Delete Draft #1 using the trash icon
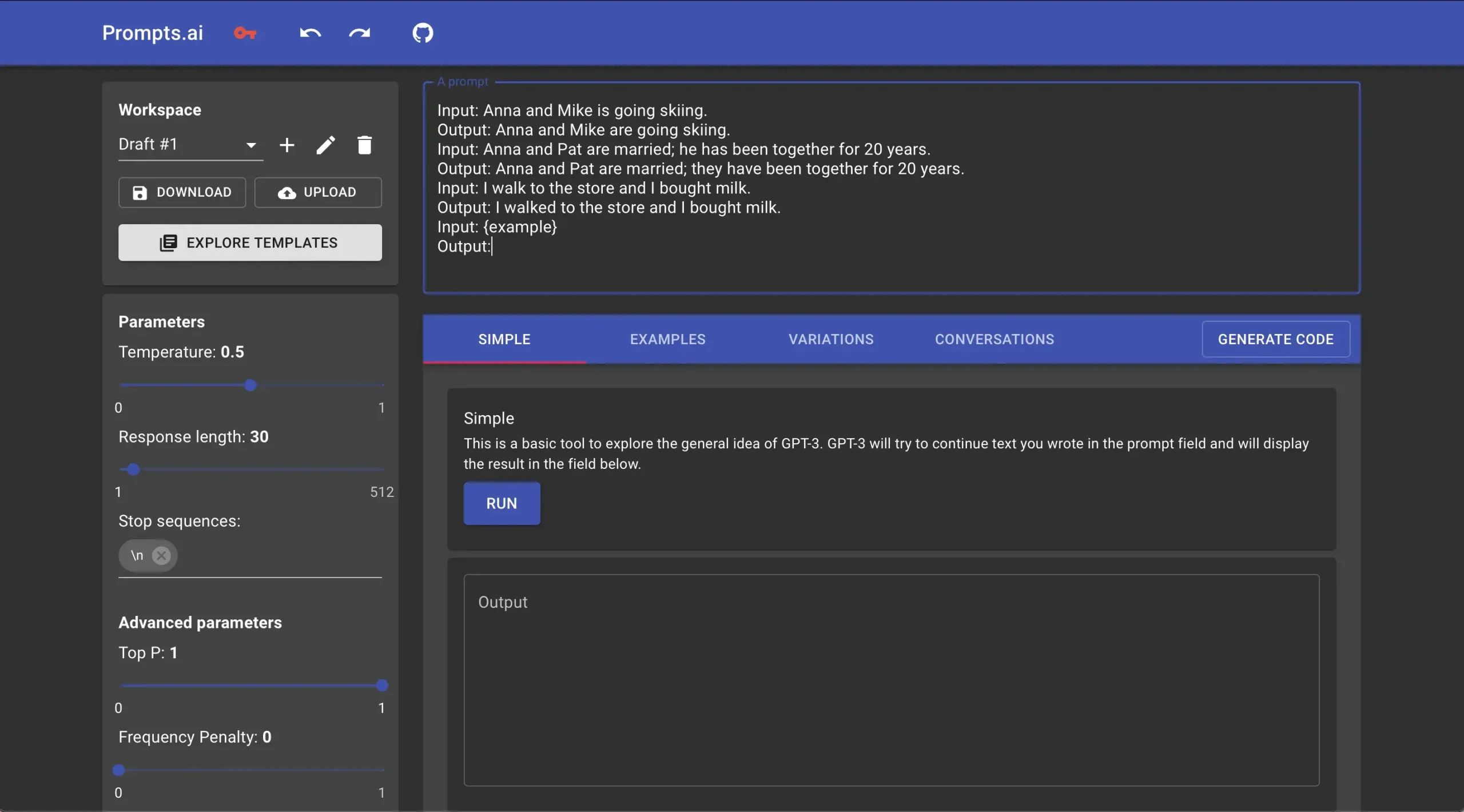1464x812 pixels. tap(365, 145)
